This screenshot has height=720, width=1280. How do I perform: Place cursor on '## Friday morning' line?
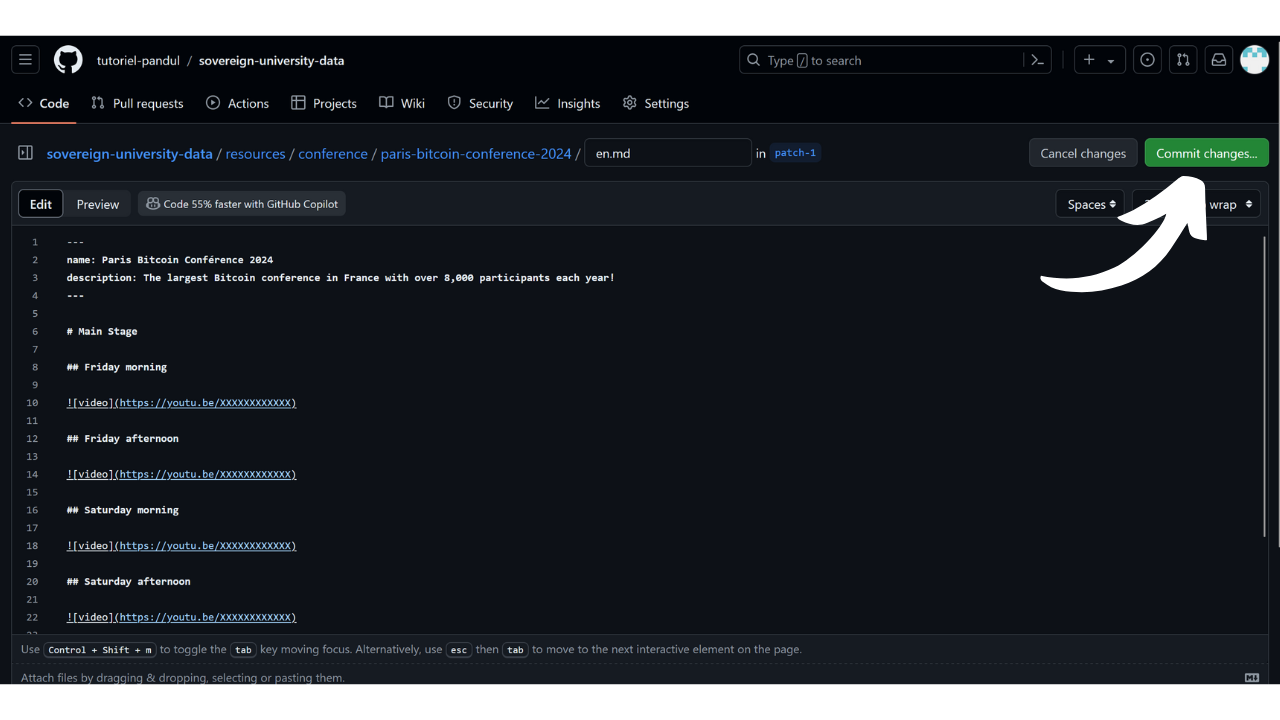pos(117,367)
